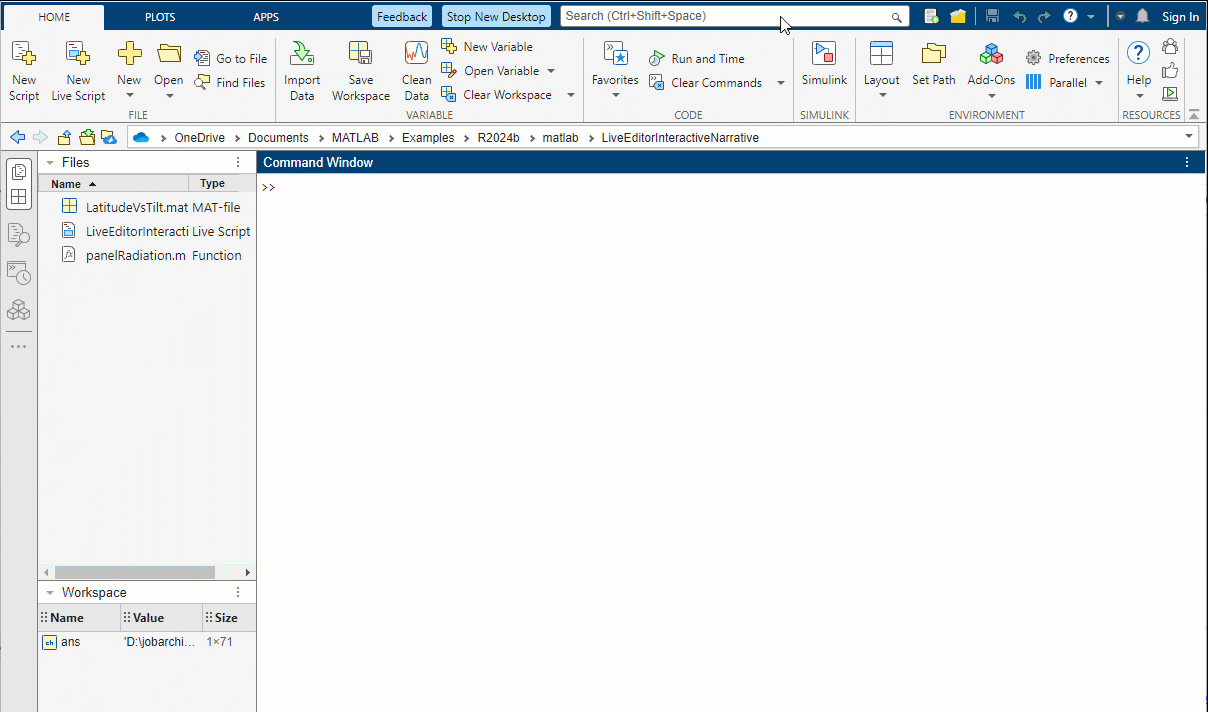Launch Simulink from the toolstrip
The height and width of the screenshot is (712, 1208).
tap(824, 70)
